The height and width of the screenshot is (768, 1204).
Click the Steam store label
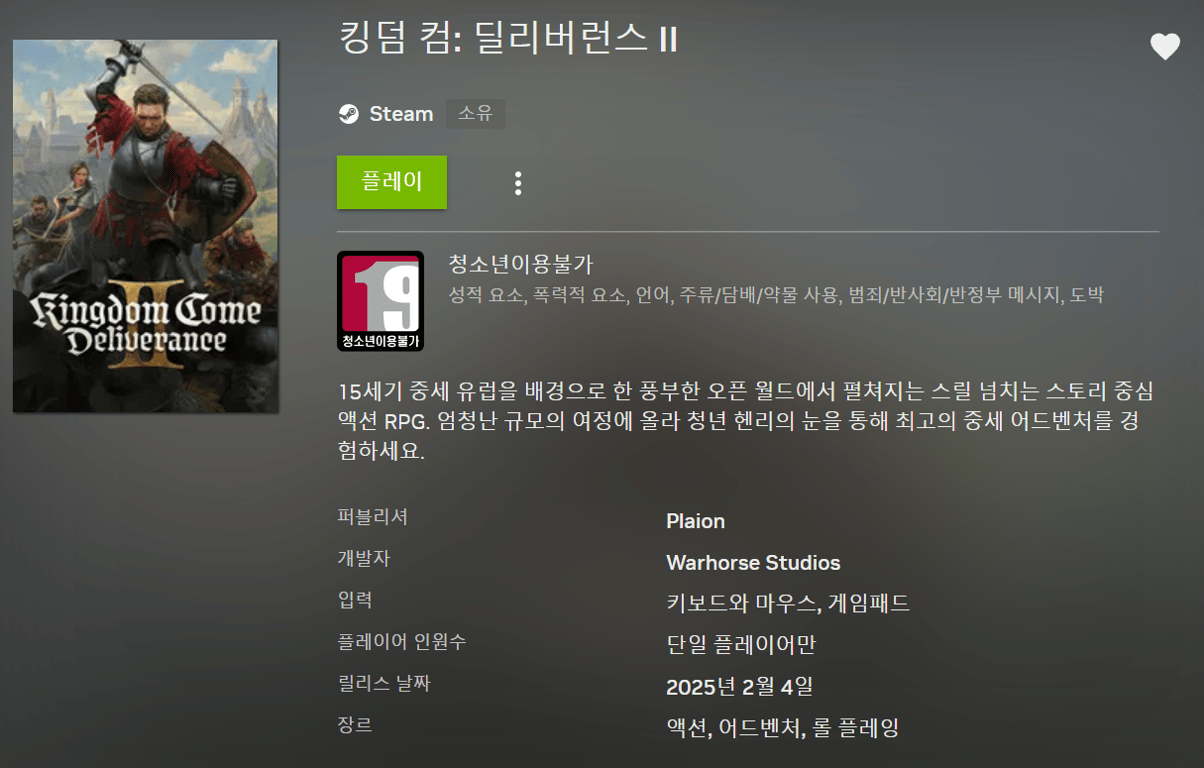pos(401,114)
